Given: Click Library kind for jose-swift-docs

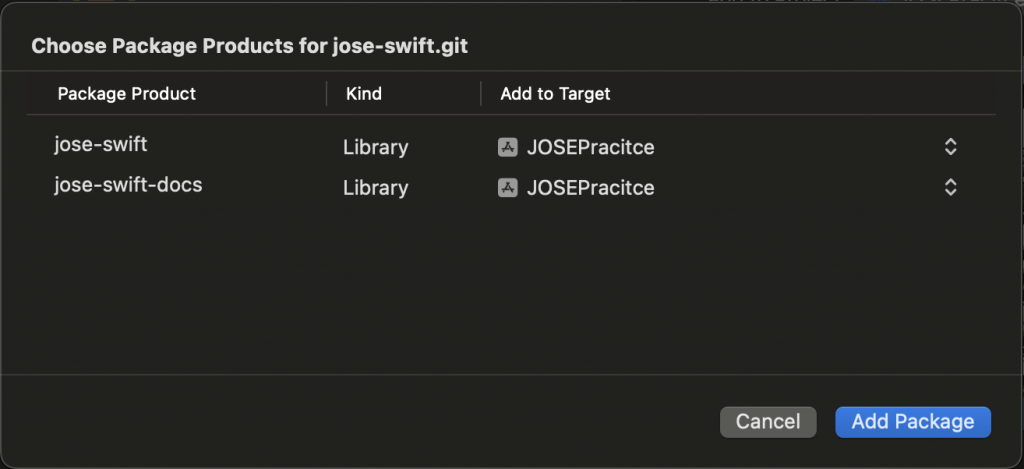Looking at the screenshot, I should click(375, 187).
